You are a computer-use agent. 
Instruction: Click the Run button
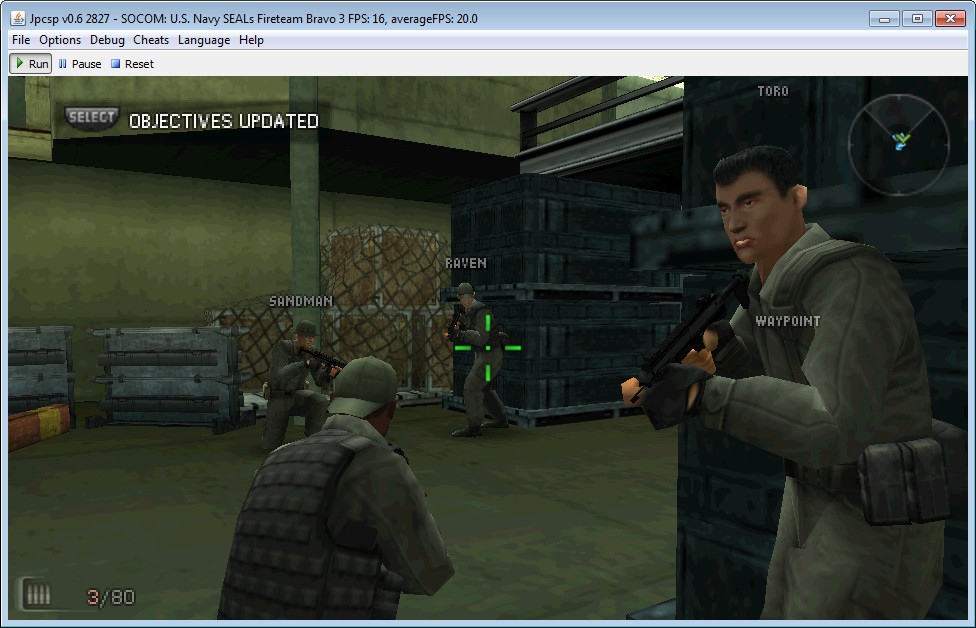(x=31, y=63)
